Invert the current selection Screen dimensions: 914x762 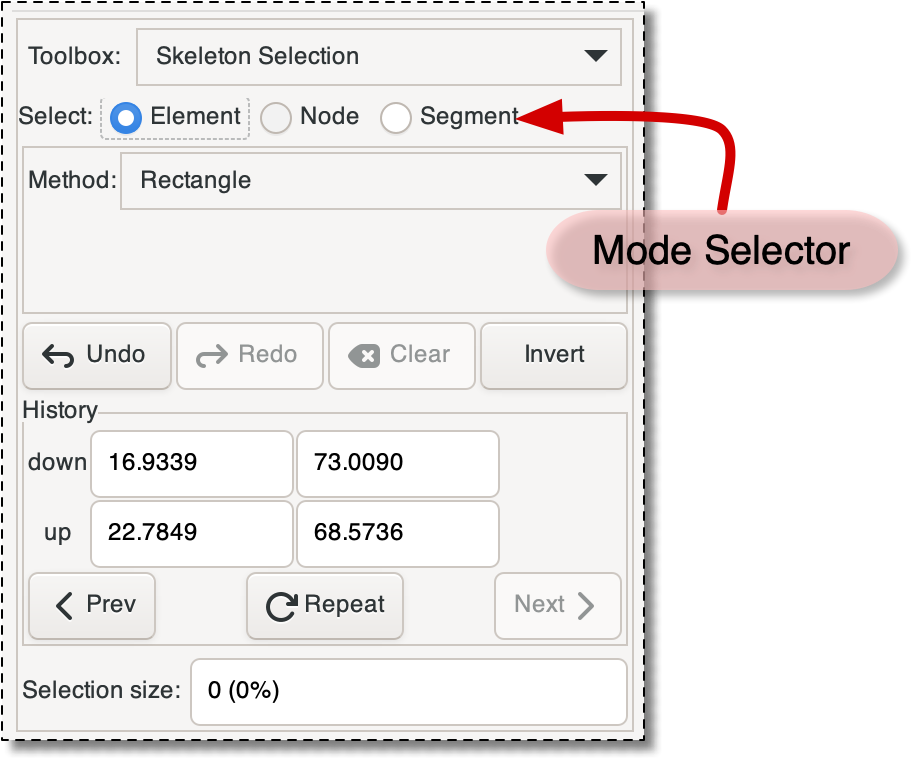tap(553, 355)
